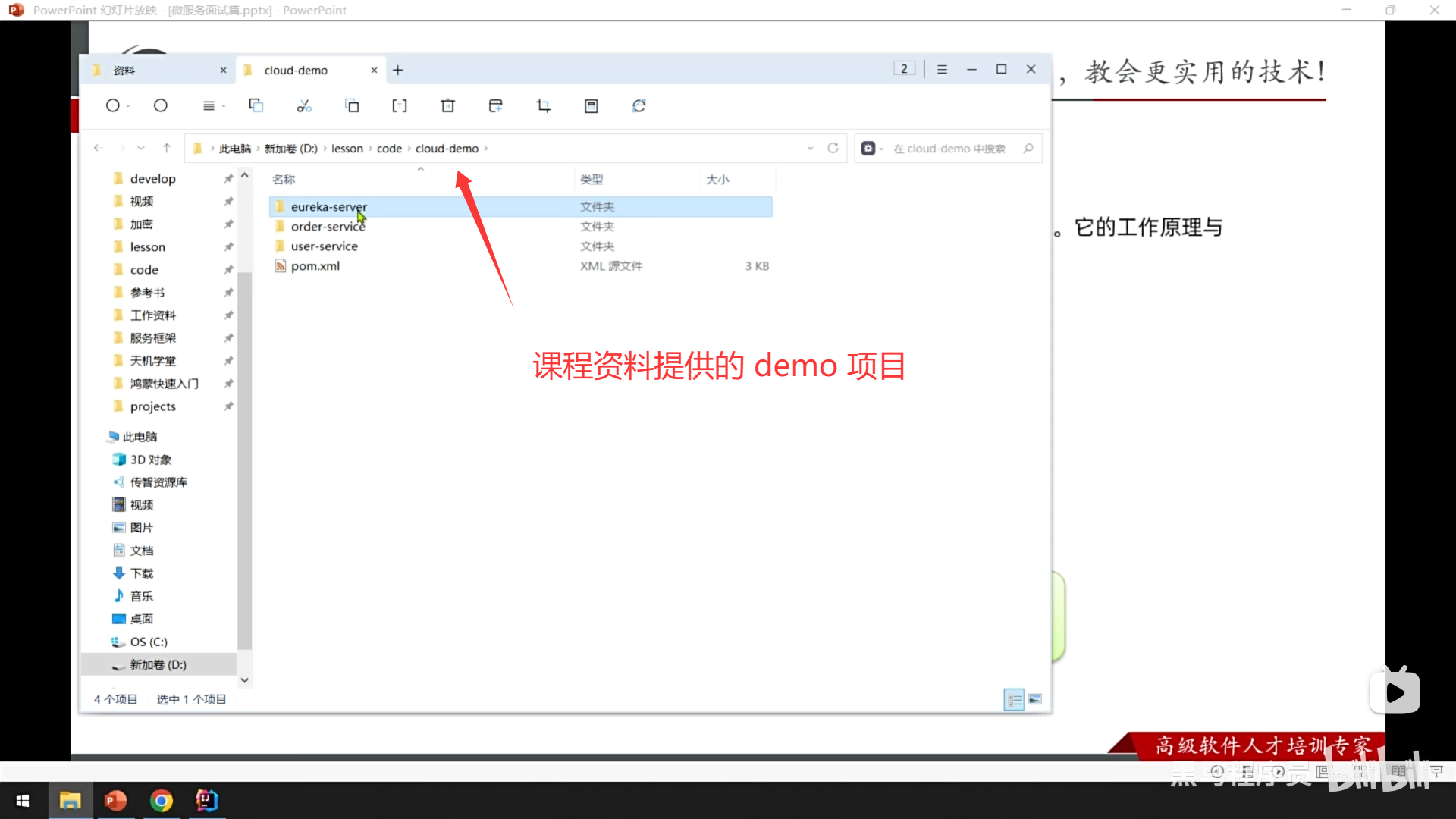The height and width of the screenshot is (819, 1456).
Task: Switch to details list view toggle
Action: (1014, 699)
